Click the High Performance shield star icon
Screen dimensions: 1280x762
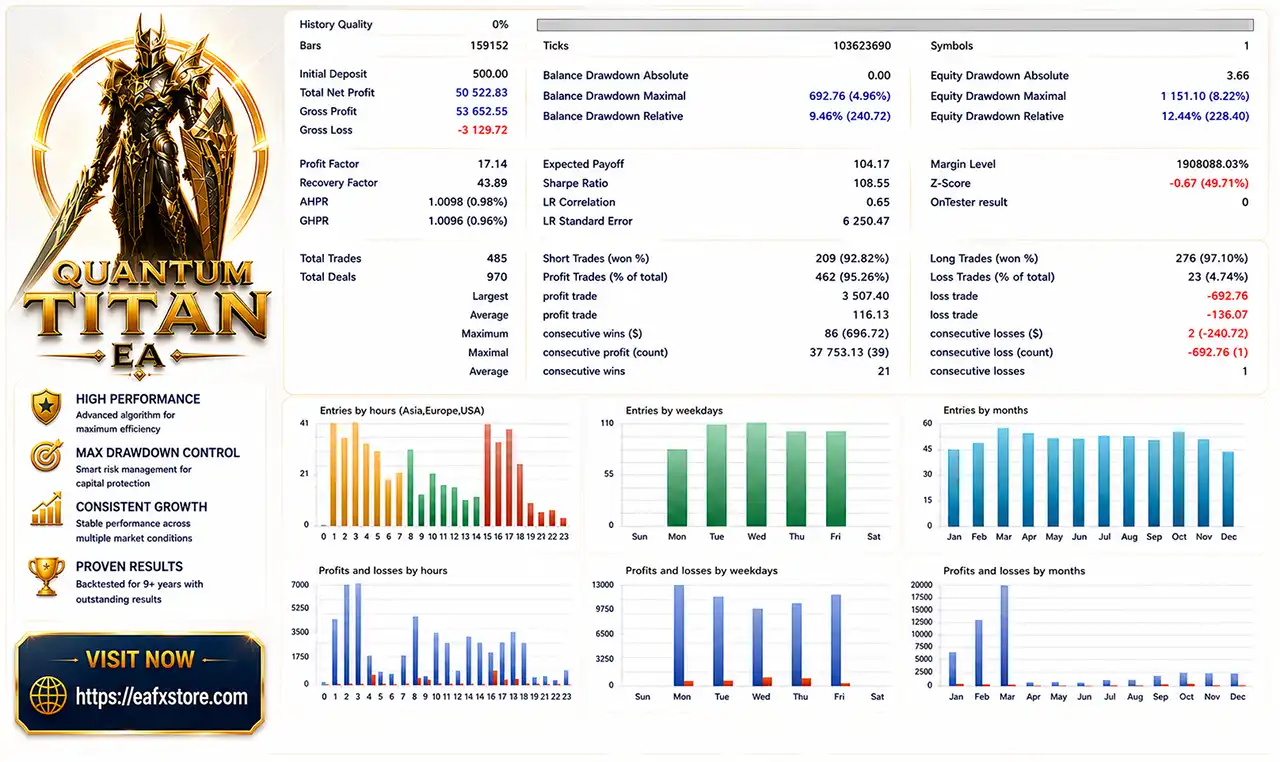pyautogui.click(x=46, y=406)
